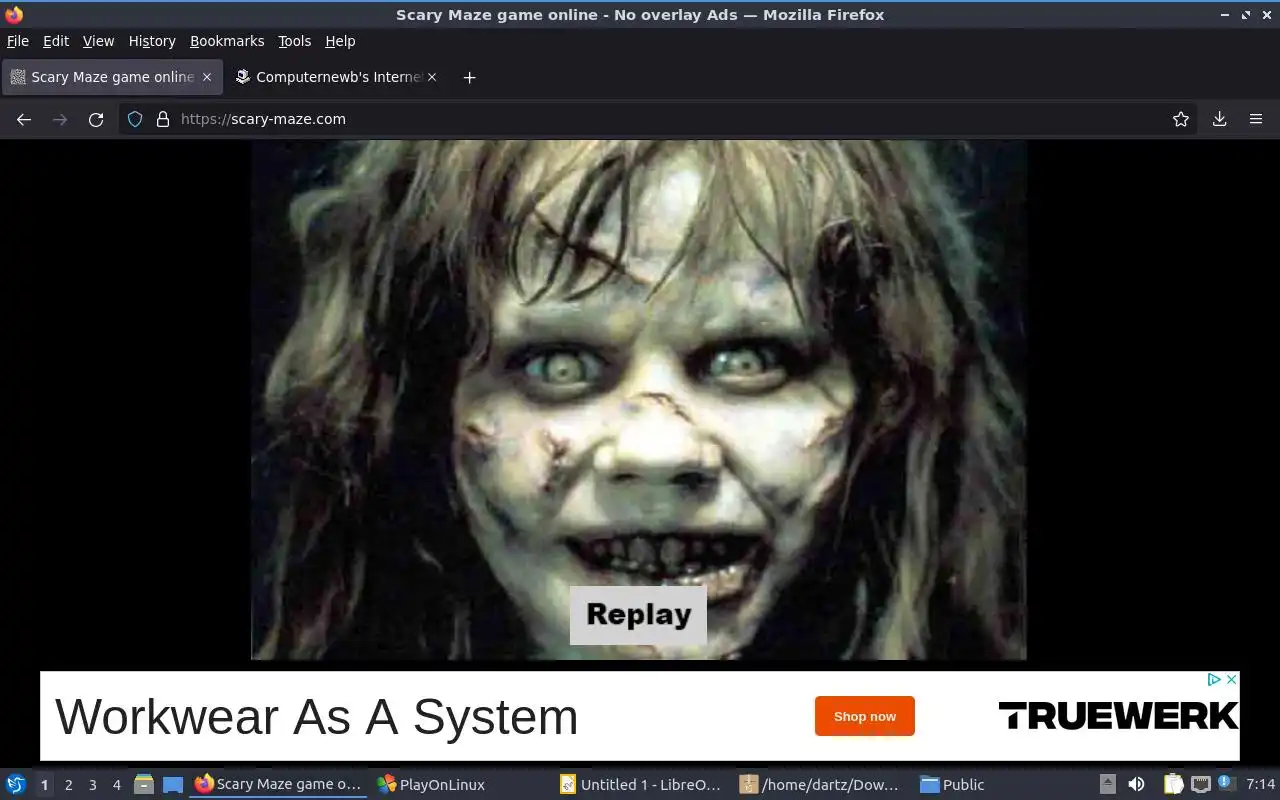Switch to Untitled 1 LibreOffice taskbar window
This screenshot has width=1280, height=800.
(640, 785)
